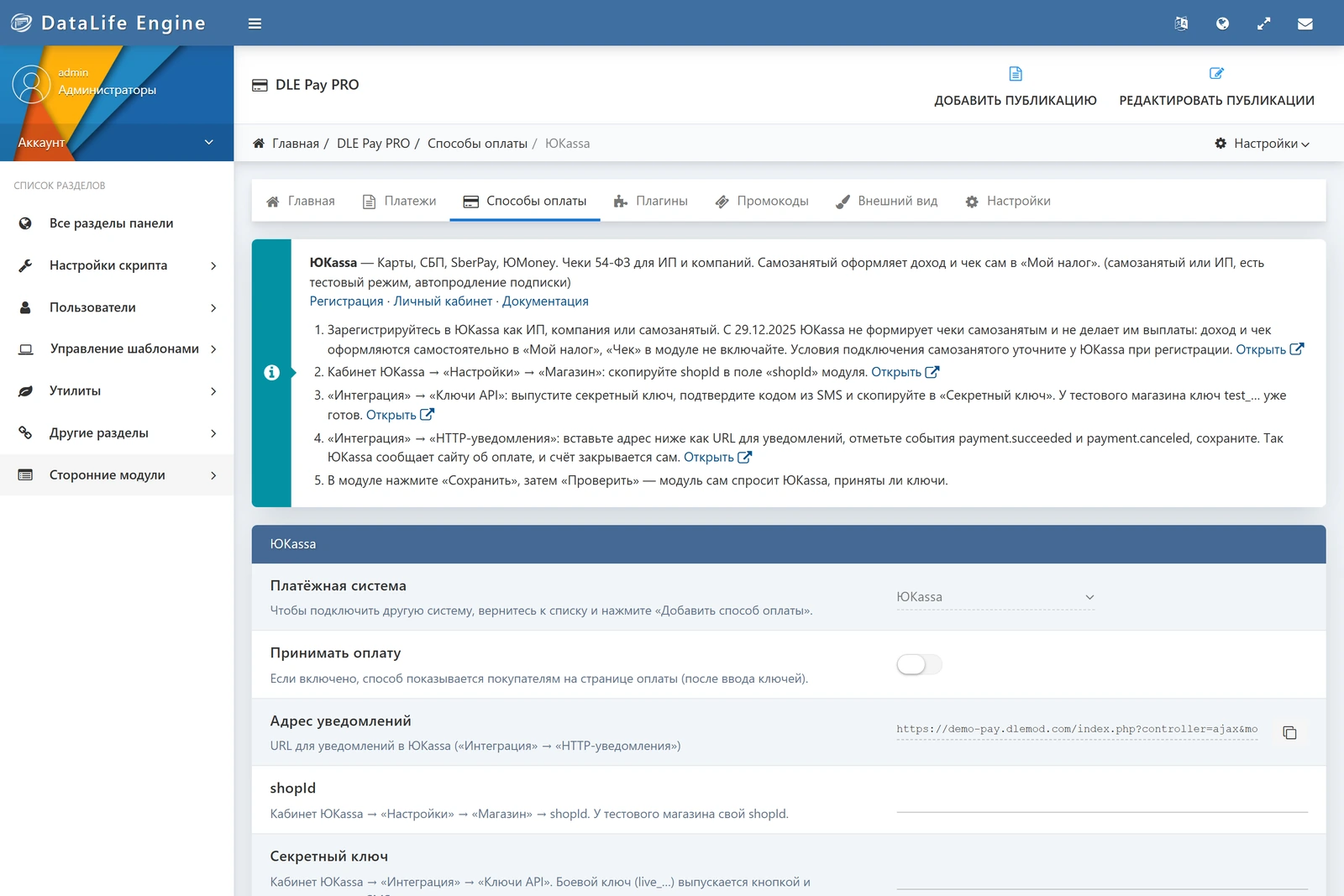Click the external link icon on step 2
Image resolution: width=1344 pixels, height=896 pixels.
932,372
